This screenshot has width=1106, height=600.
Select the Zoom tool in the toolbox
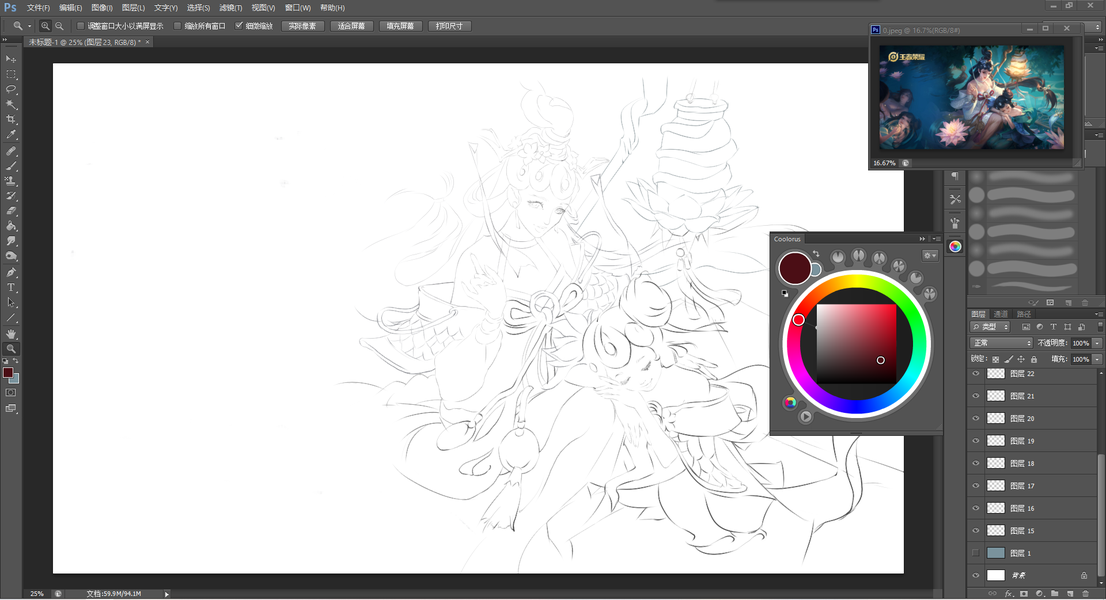[11, 348]
